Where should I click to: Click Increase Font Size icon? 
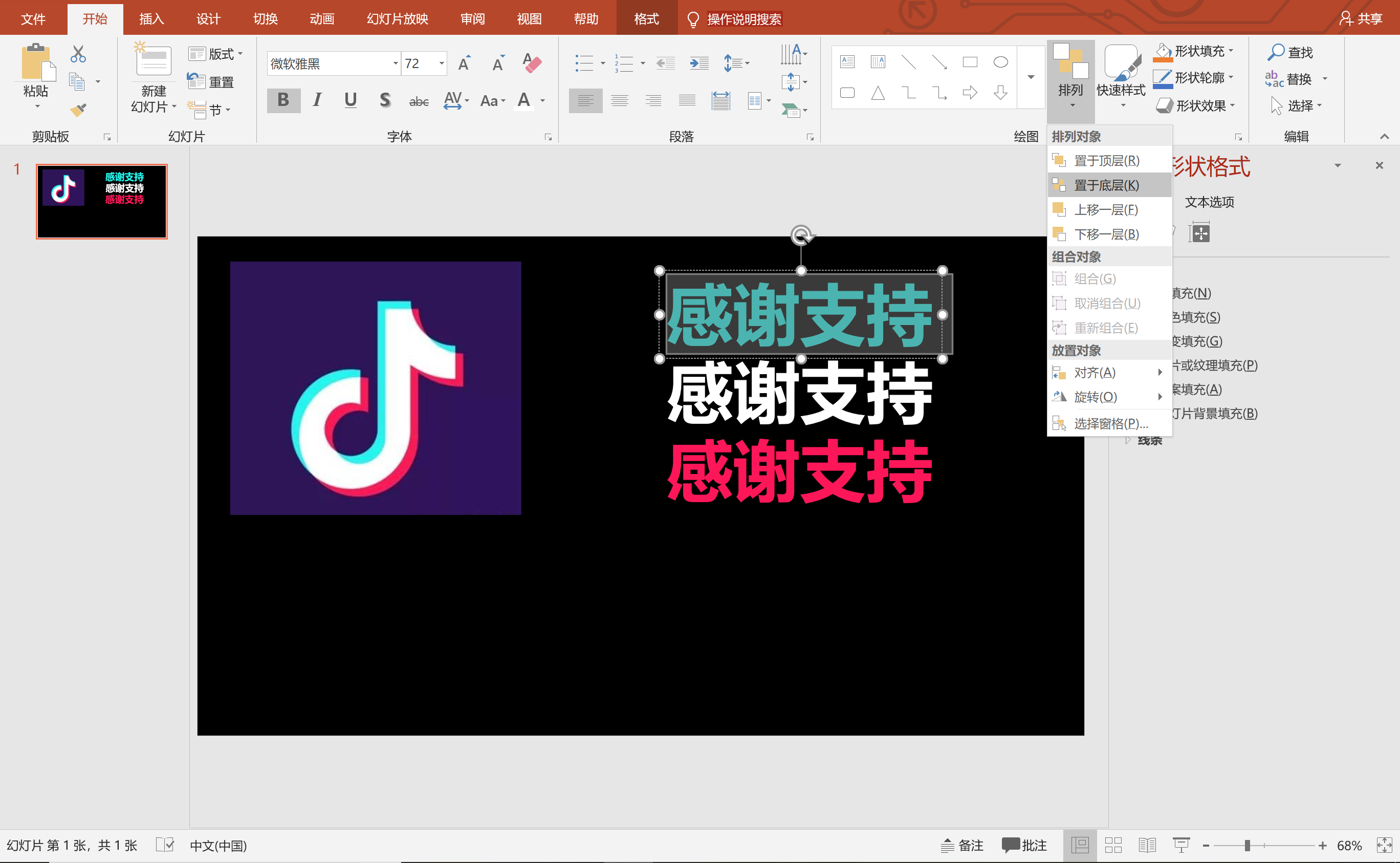[x=465, y=63]
